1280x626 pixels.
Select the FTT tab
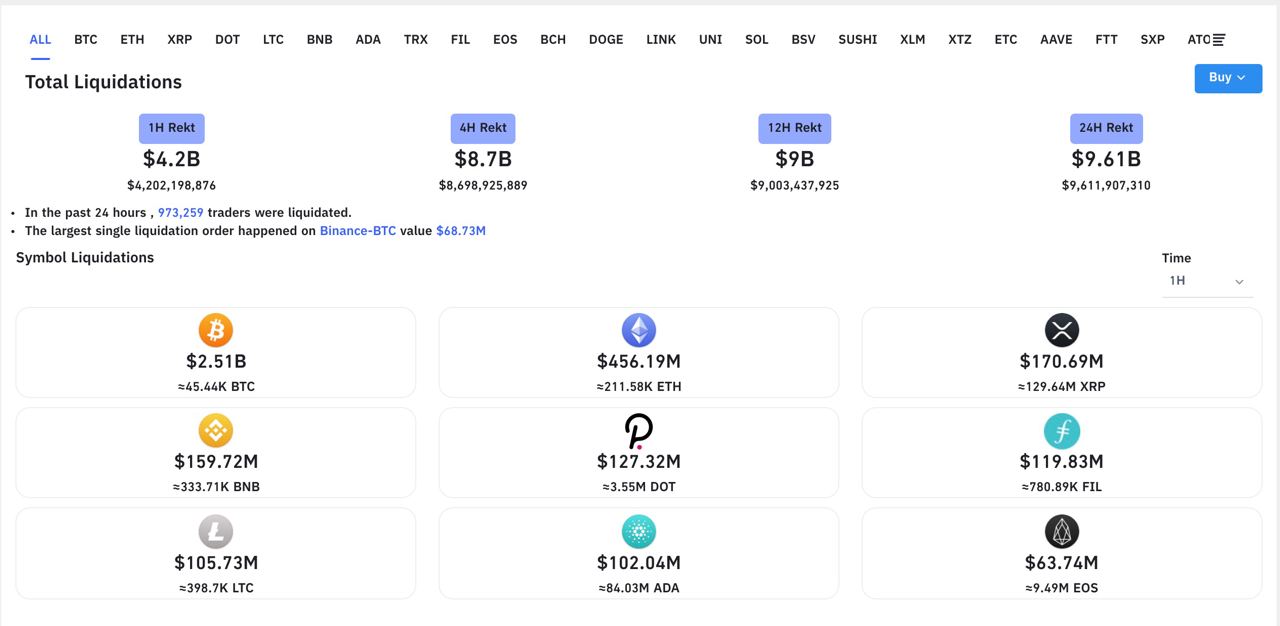pyautogui.click(x=1106, y=40)
